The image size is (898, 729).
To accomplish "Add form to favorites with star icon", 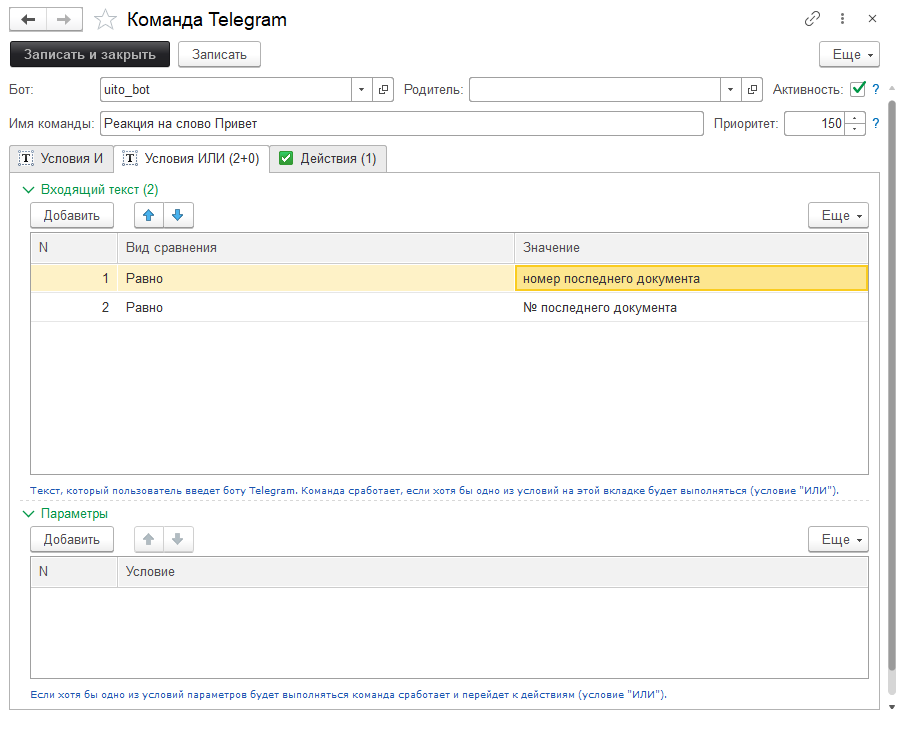I will 103,19.
